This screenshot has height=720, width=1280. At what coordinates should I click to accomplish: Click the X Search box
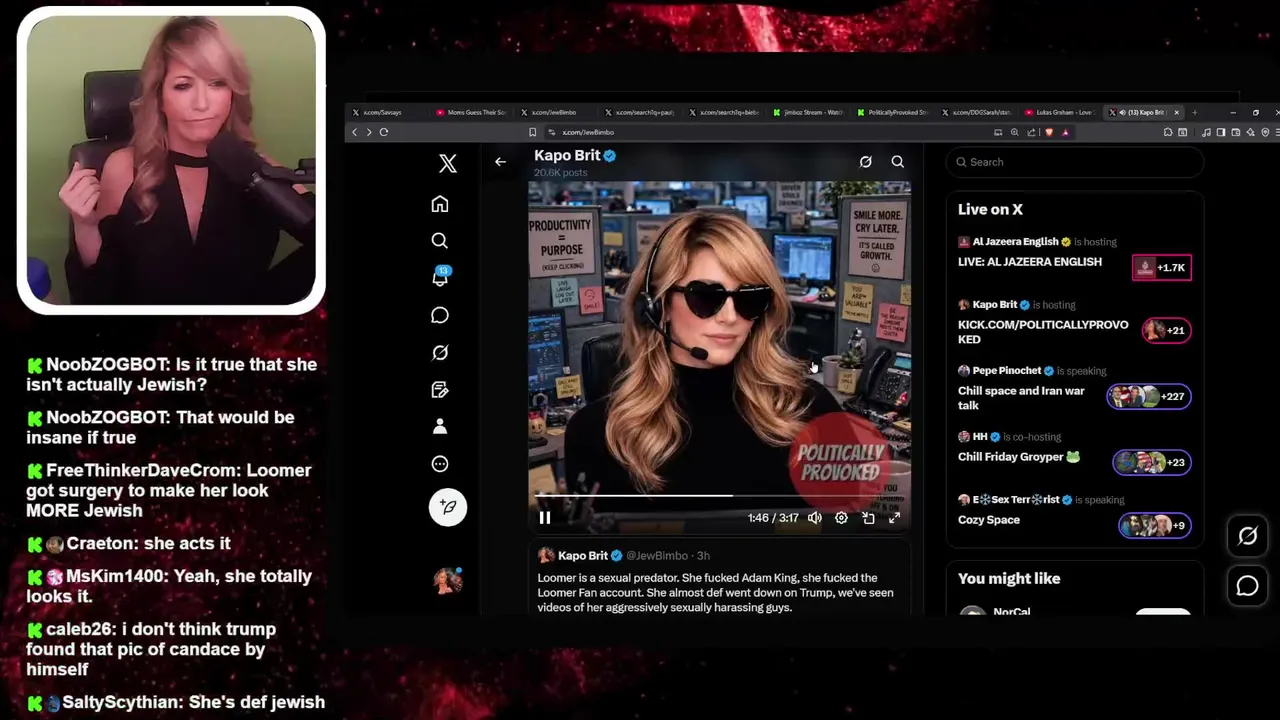coord(1074,162)
